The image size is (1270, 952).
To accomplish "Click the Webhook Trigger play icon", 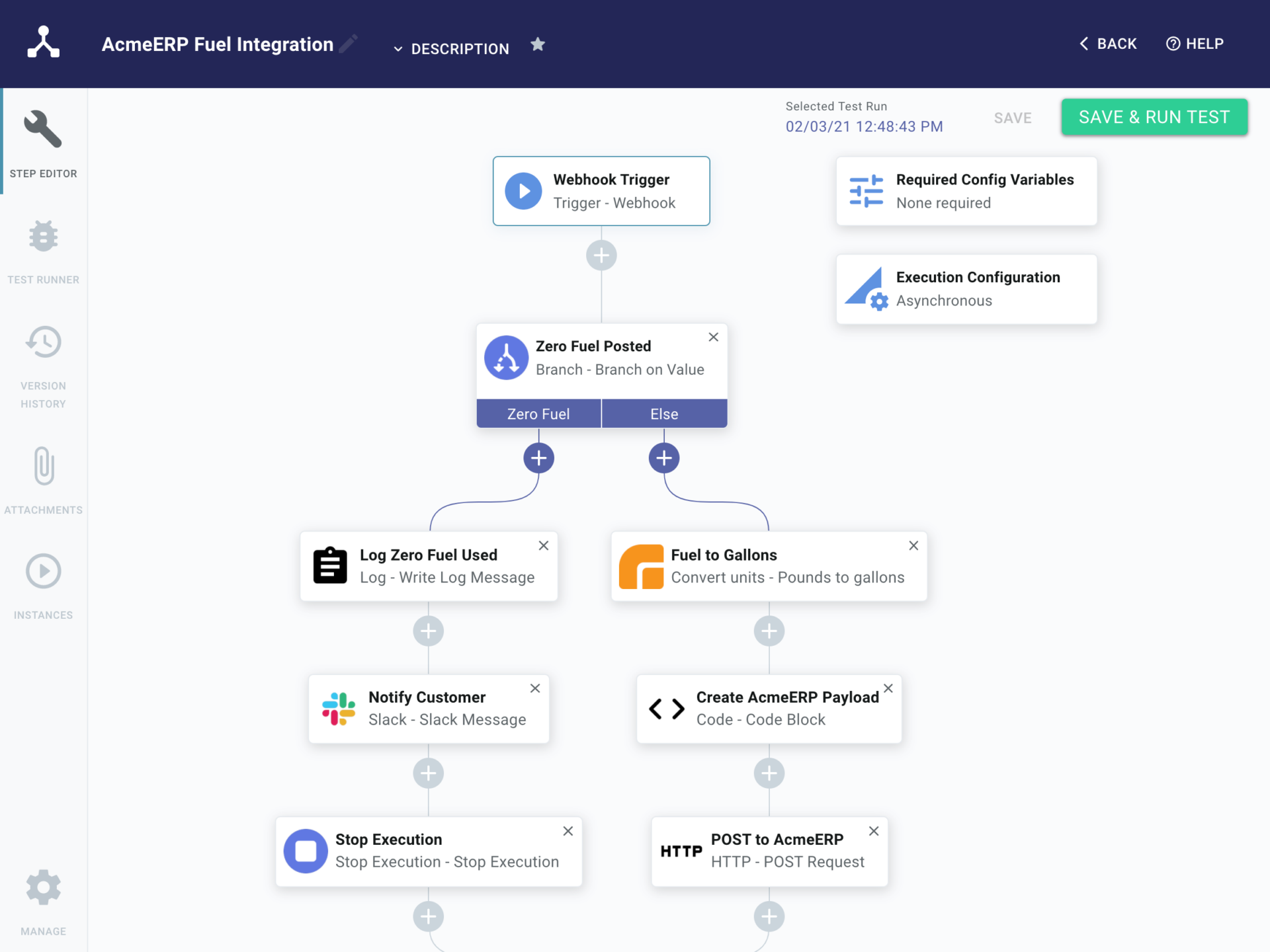I will (x=523, y=191).
